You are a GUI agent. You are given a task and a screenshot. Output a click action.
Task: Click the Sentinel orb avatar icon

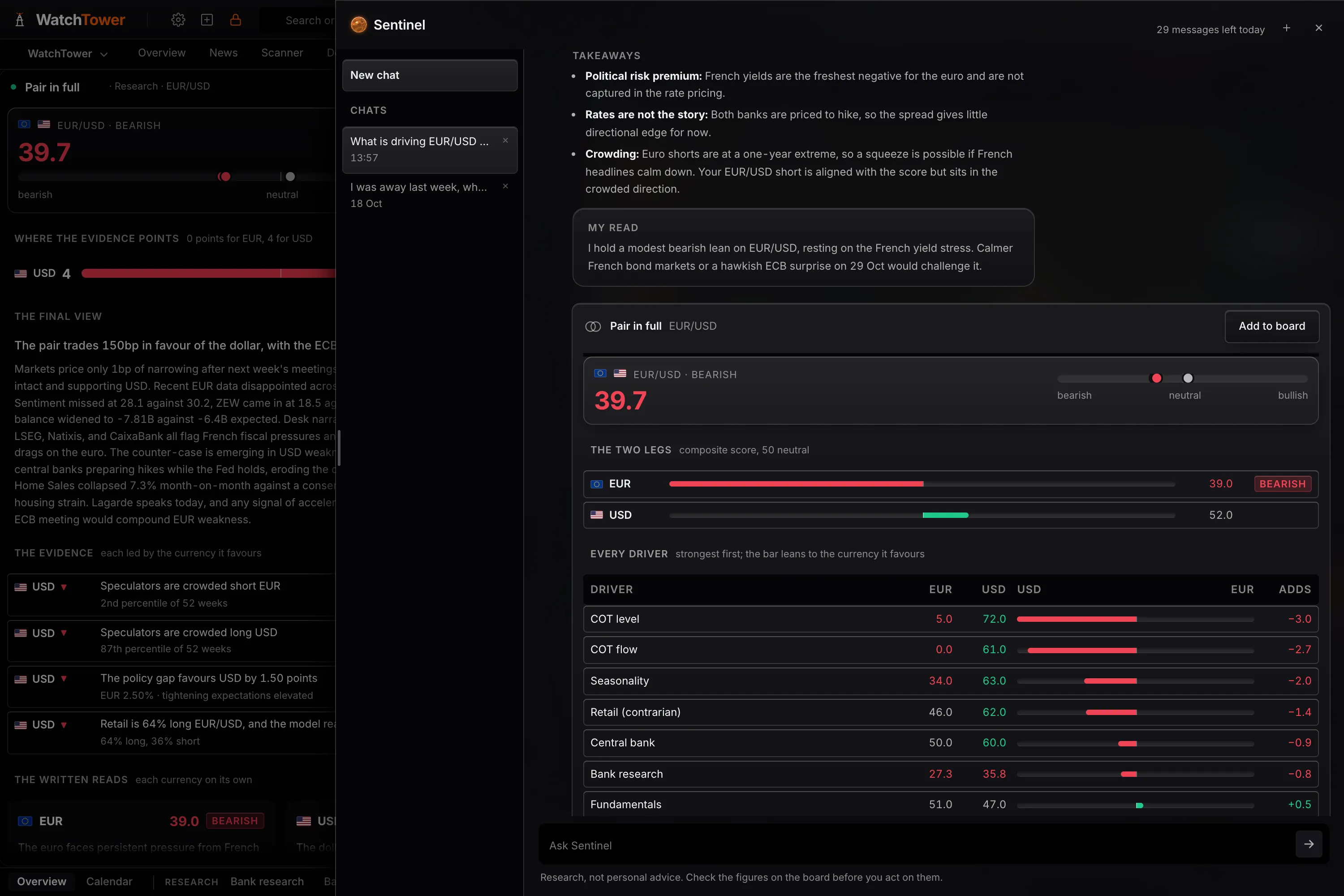[359, 25]
